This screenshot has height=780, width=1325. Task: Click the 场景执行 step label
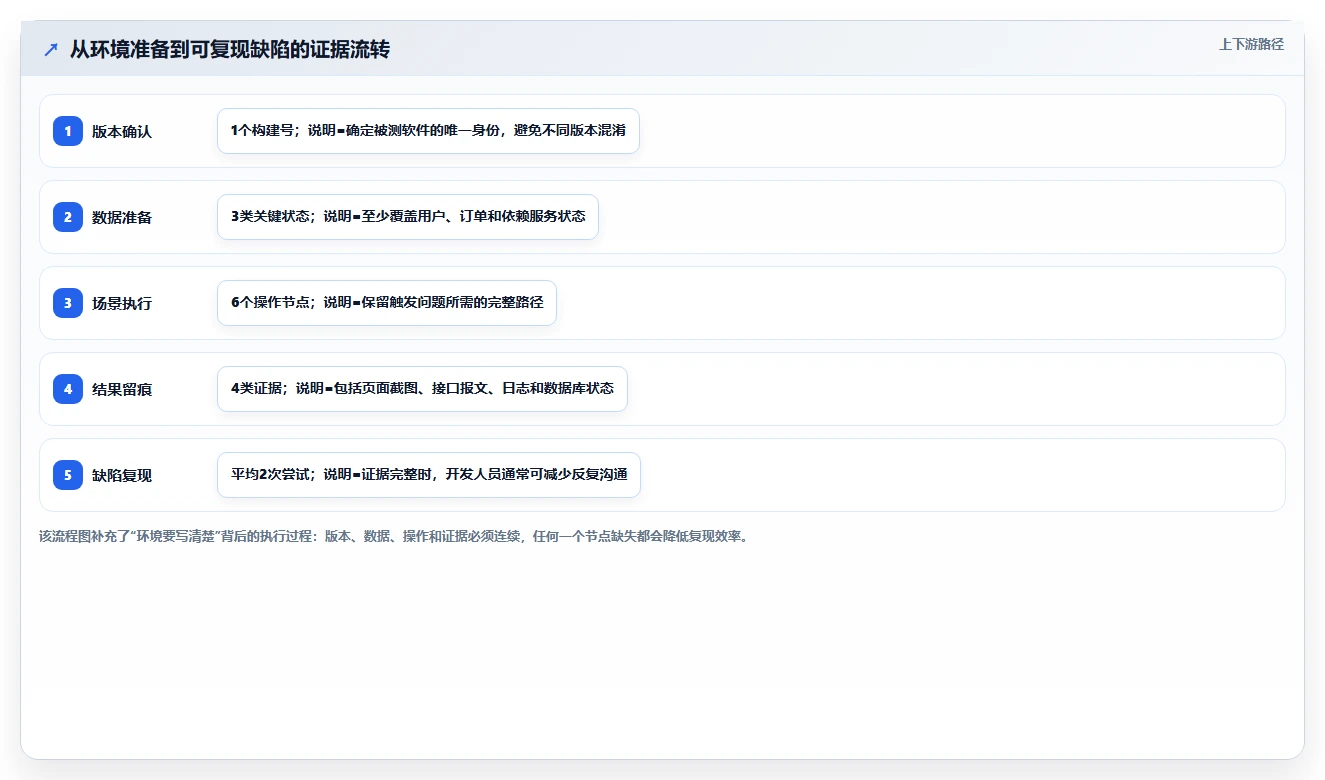122,303
